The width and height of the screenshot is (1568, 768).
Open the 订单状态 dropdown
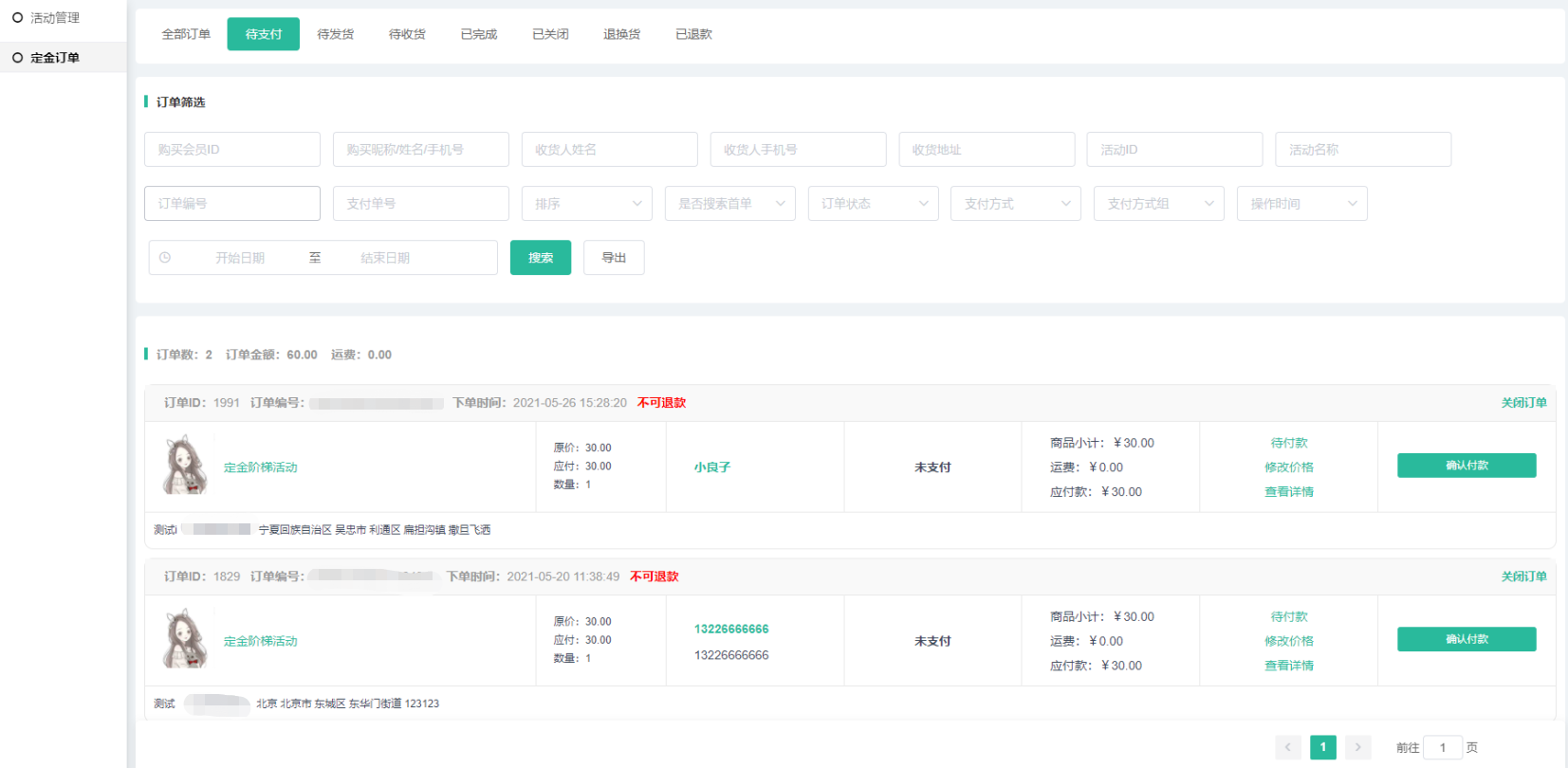click(x=873, y=204)
